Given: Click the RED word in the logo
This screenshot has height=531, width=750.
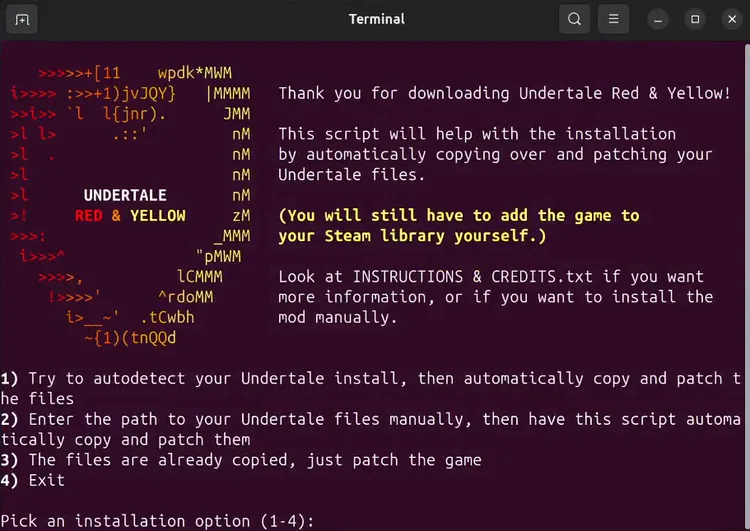Looking at the screenshot, I should (88, 216).
